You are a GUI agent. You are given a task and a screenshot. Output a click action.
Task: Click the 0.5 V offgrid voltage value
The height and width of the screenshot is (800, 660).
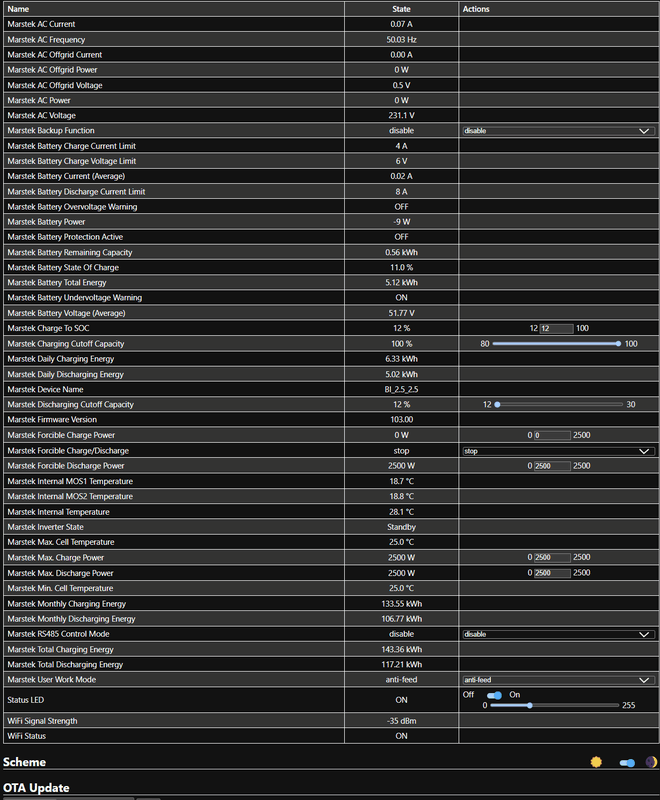(x=401, y=85)
